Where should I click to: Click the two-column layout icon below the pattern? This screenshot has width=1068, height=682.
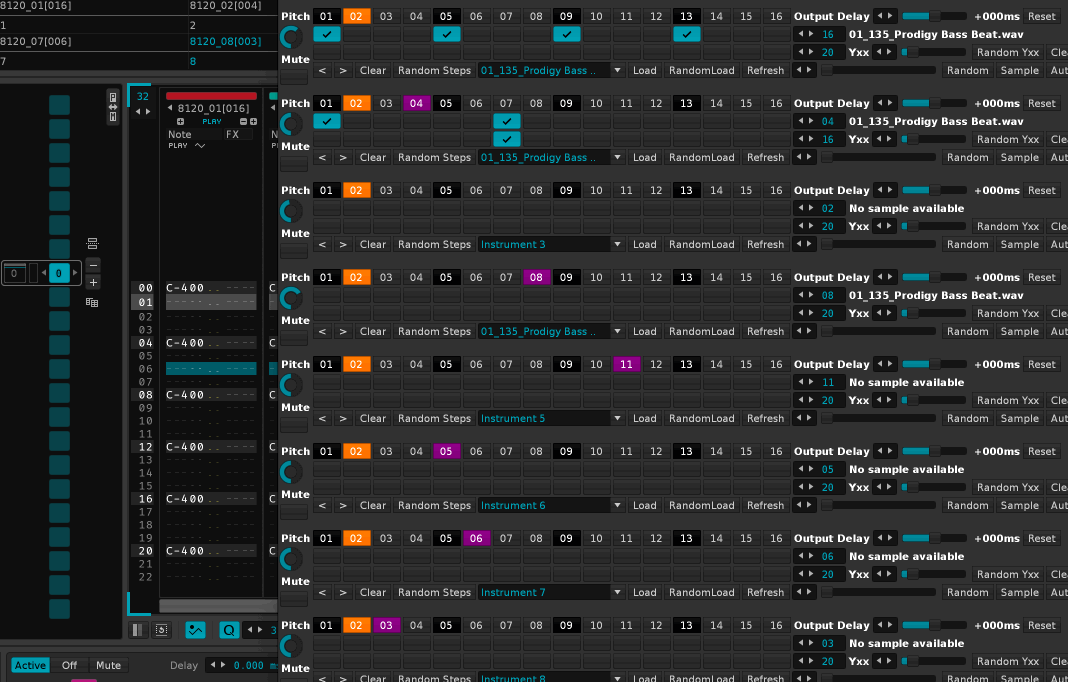tap(138, 630)
